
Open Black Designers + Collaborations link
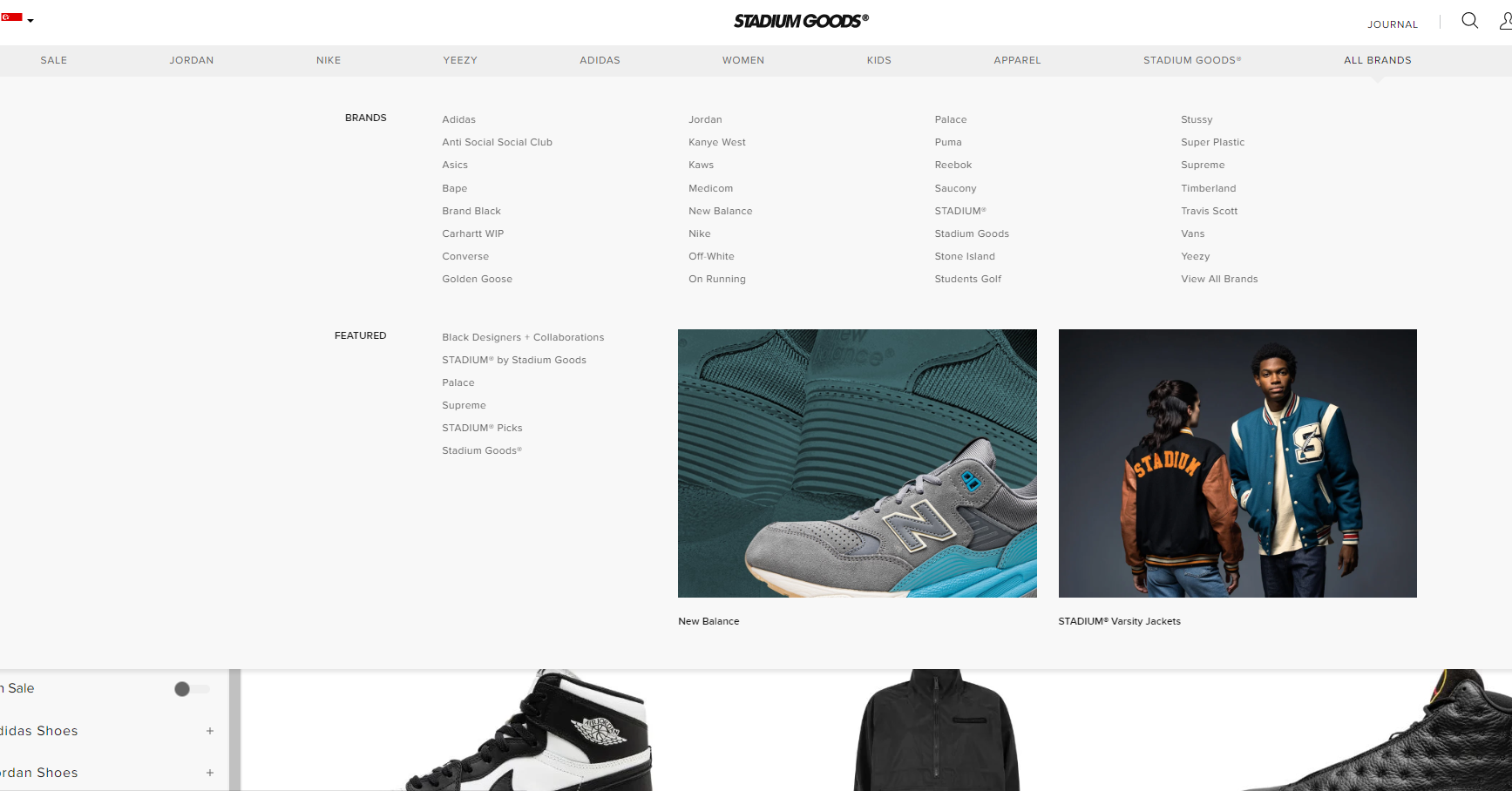[523, 337]
